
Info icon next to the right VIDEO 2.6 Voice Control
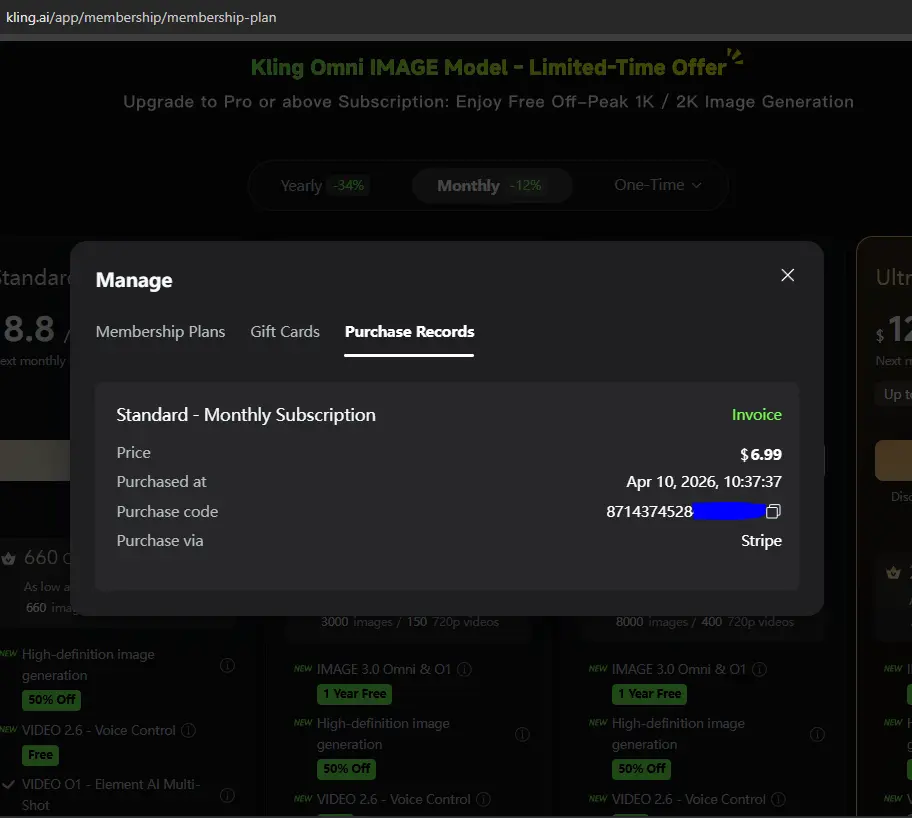pos(778,799)
